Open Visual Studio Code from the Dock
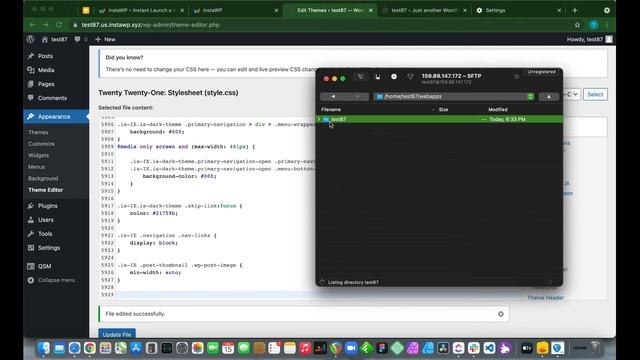This screenshot has height=360, width=640. (x=489, y=348)
